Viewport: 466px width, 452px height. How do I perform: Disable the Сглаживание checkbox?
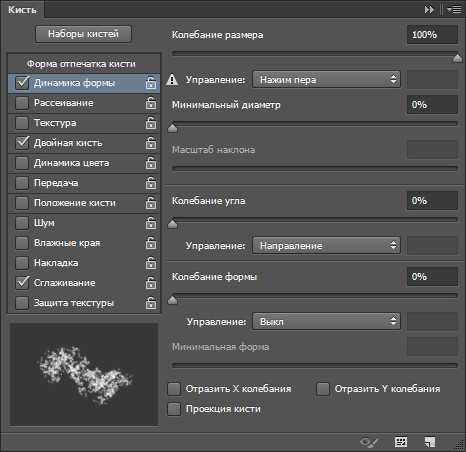pos(22,283)
